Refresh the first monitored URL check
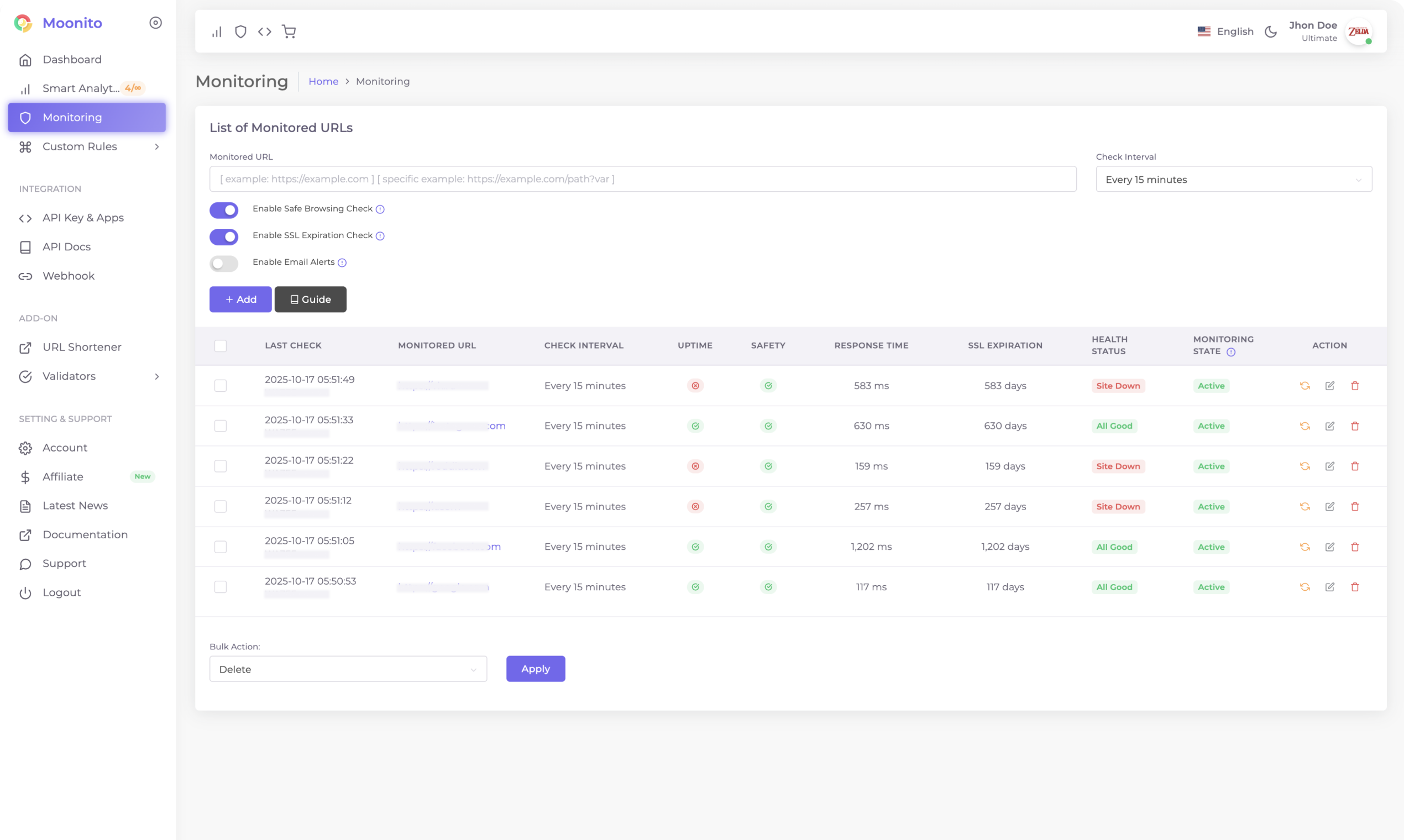Image resolution: width=1404 pixels, height=840 pixels. [1305, 386]
